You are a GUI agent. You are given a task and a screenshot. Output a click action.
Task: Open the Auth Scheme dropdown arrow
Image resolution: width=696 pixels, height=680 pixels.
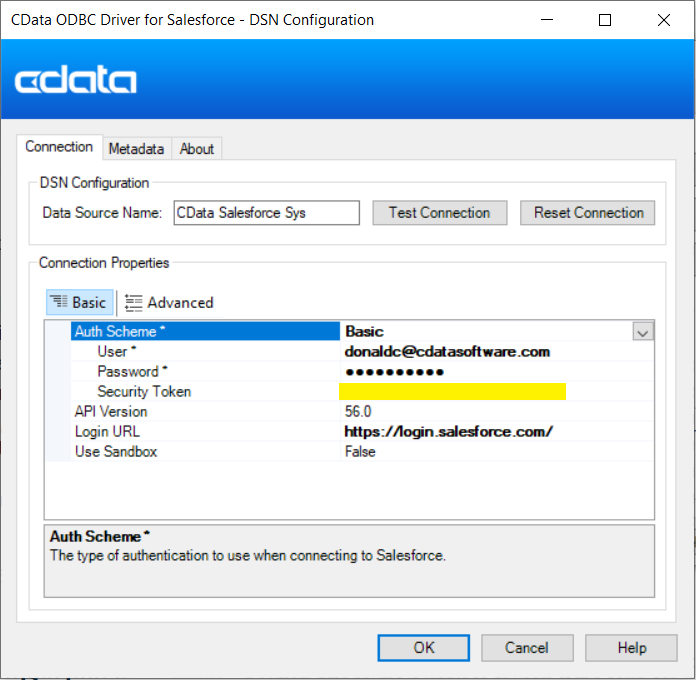[x=643, y=332]
